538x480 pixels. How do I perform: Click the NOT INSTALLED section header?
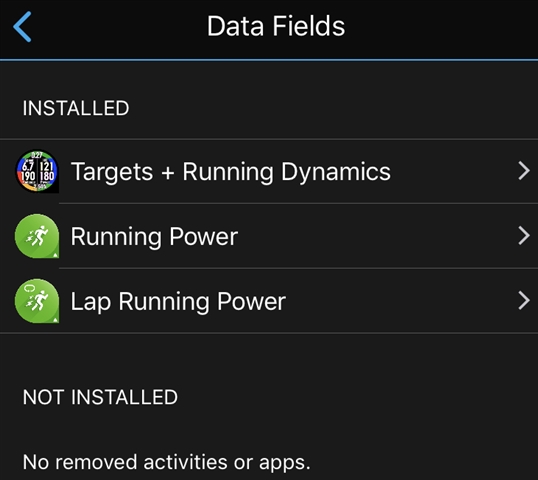(x=100, y=397)
